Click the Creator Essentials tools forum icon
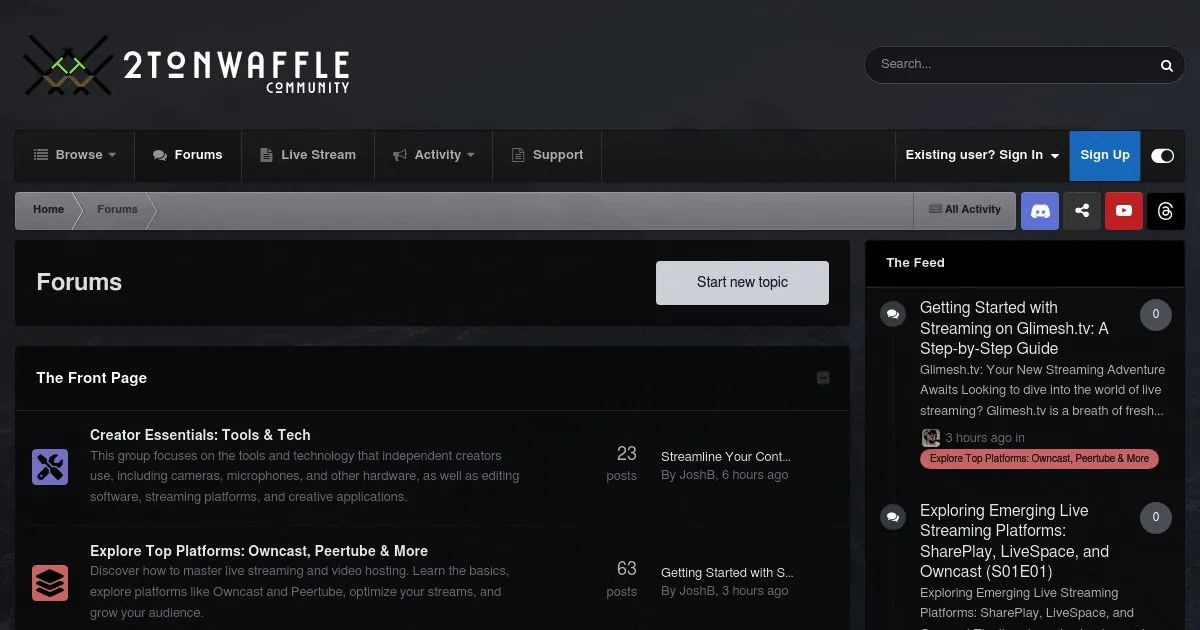The image size is (1200, 630). coord(50,466)
